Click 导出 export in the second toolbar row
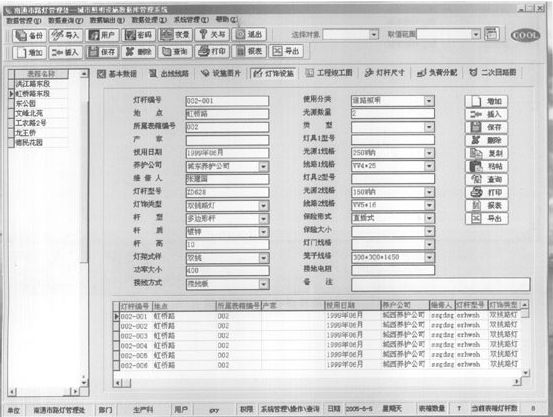The width and height of the screenshot is (553, 417). coord(286,52)
